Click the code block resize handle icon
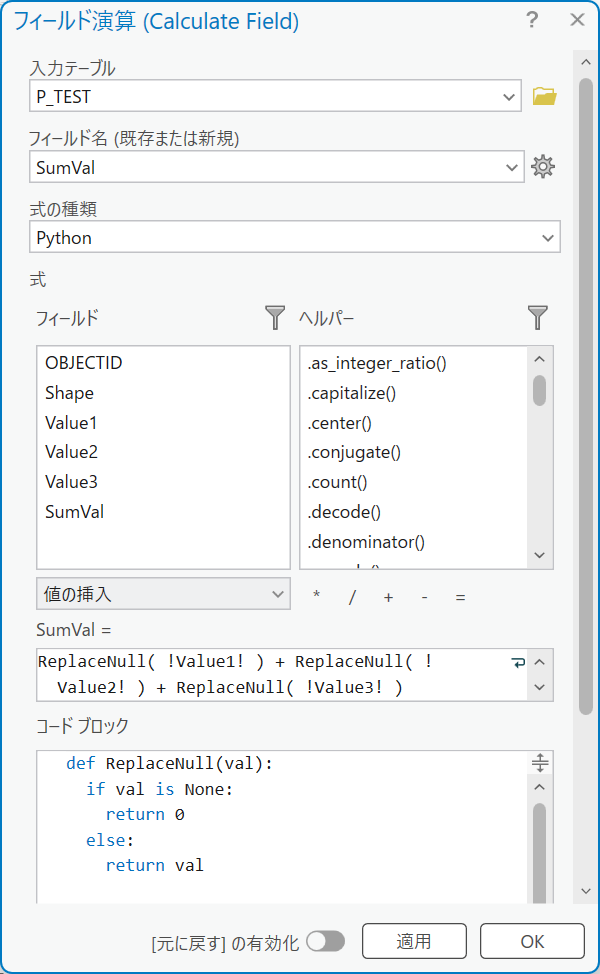Screen dimensions: 600x974 (x=540, y=764)
